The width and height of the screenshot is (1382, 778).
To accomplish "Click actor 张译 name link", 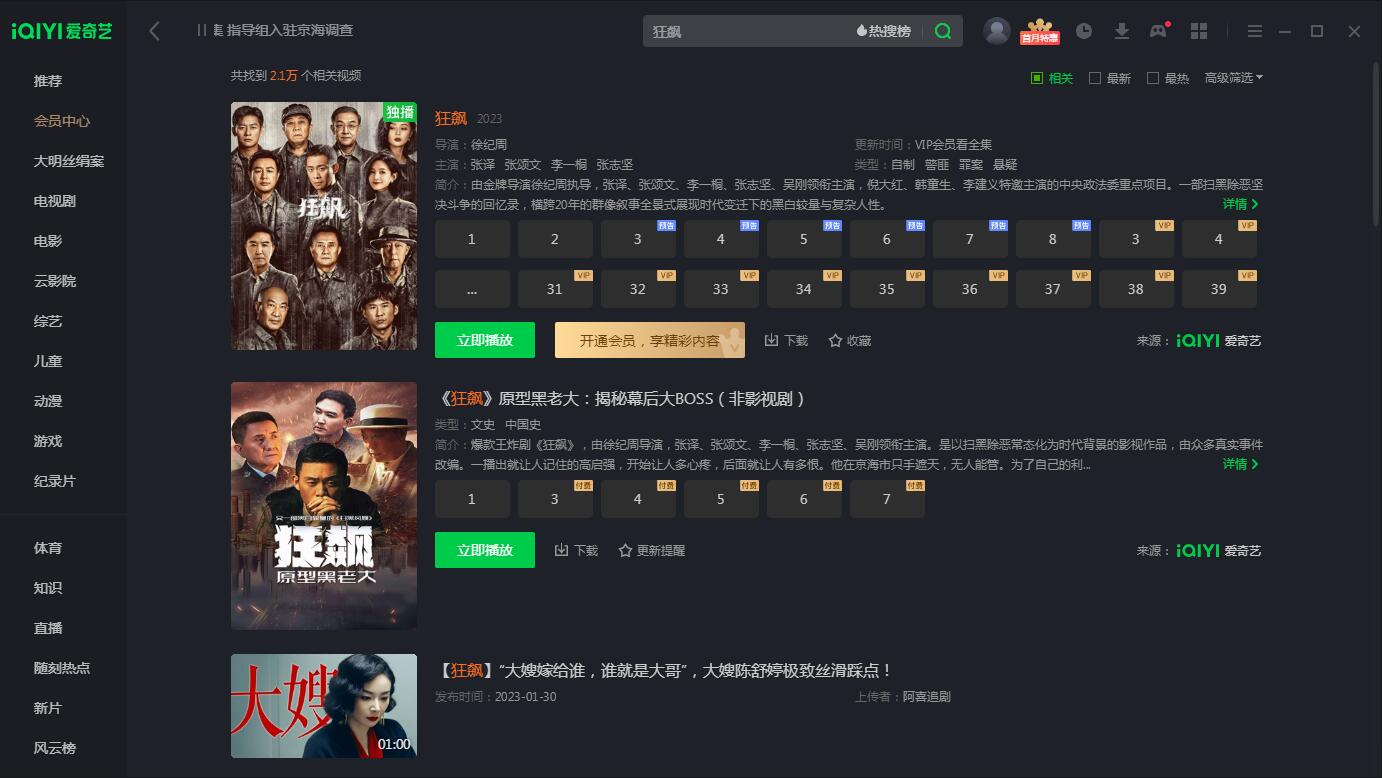I will [483, 164].
